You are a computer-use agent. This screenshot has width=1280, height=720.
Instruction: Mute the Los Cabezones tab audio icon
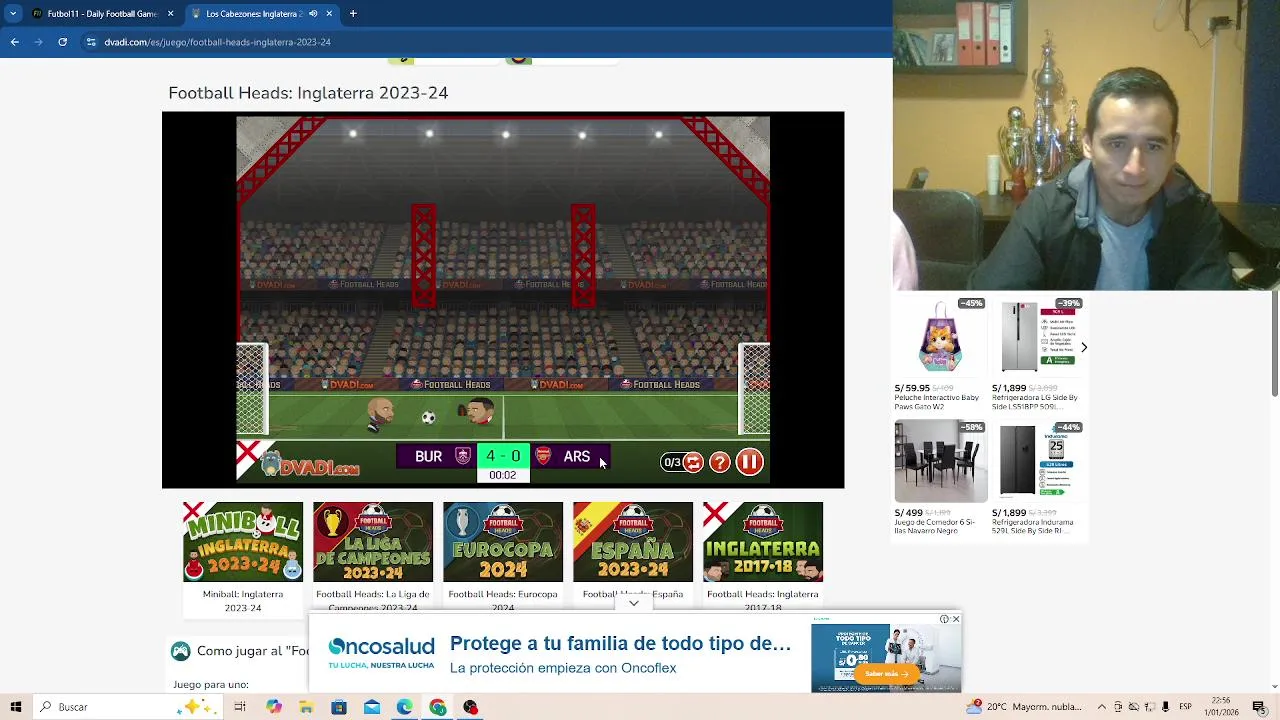[313, 14]
